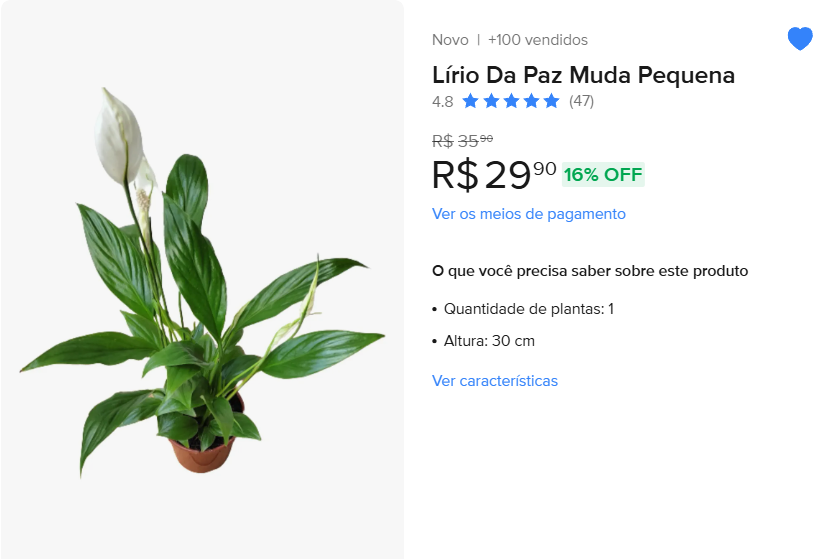Click 'O que você precisa saber' heading
The width and height of the screenshot is (833, 559).
click(589, 271)
